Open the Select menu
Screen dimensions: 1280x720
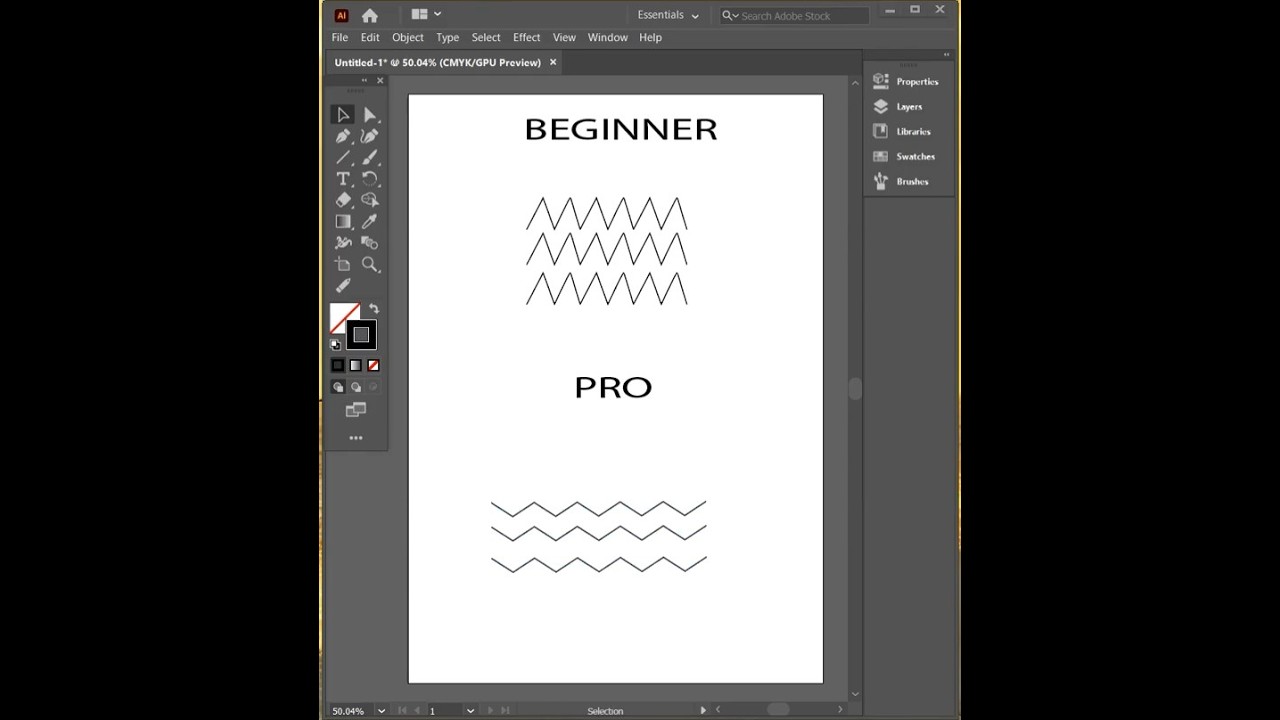(x=486, y=37)
